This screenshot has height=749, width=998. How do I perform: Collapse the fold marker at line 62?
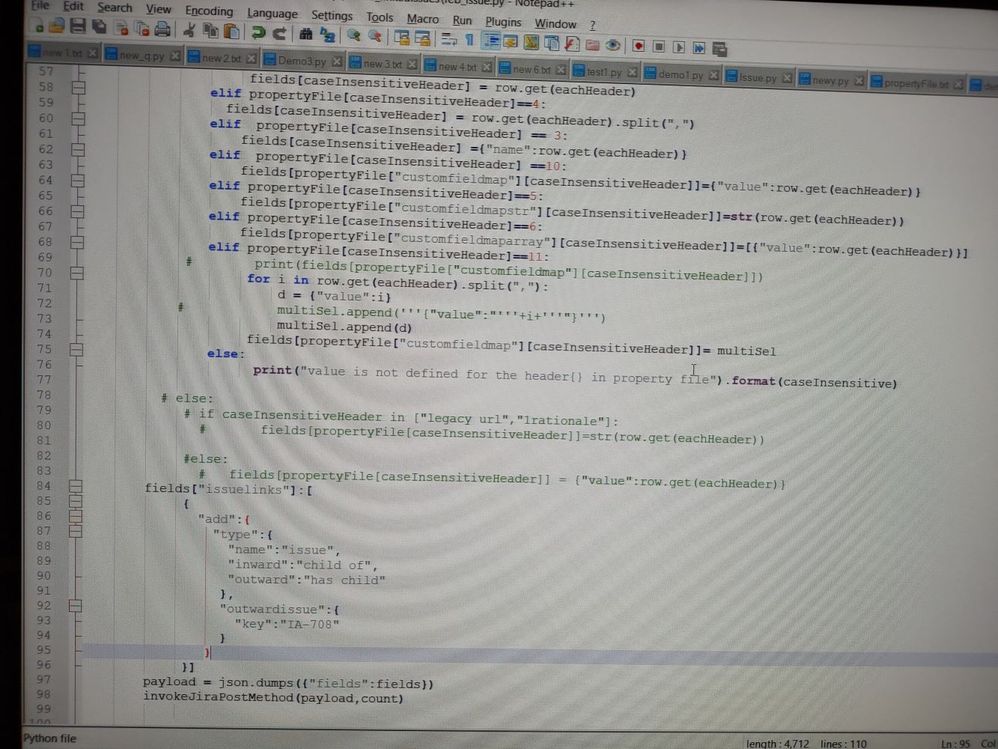pyautogui.click(x=78, y=150)
